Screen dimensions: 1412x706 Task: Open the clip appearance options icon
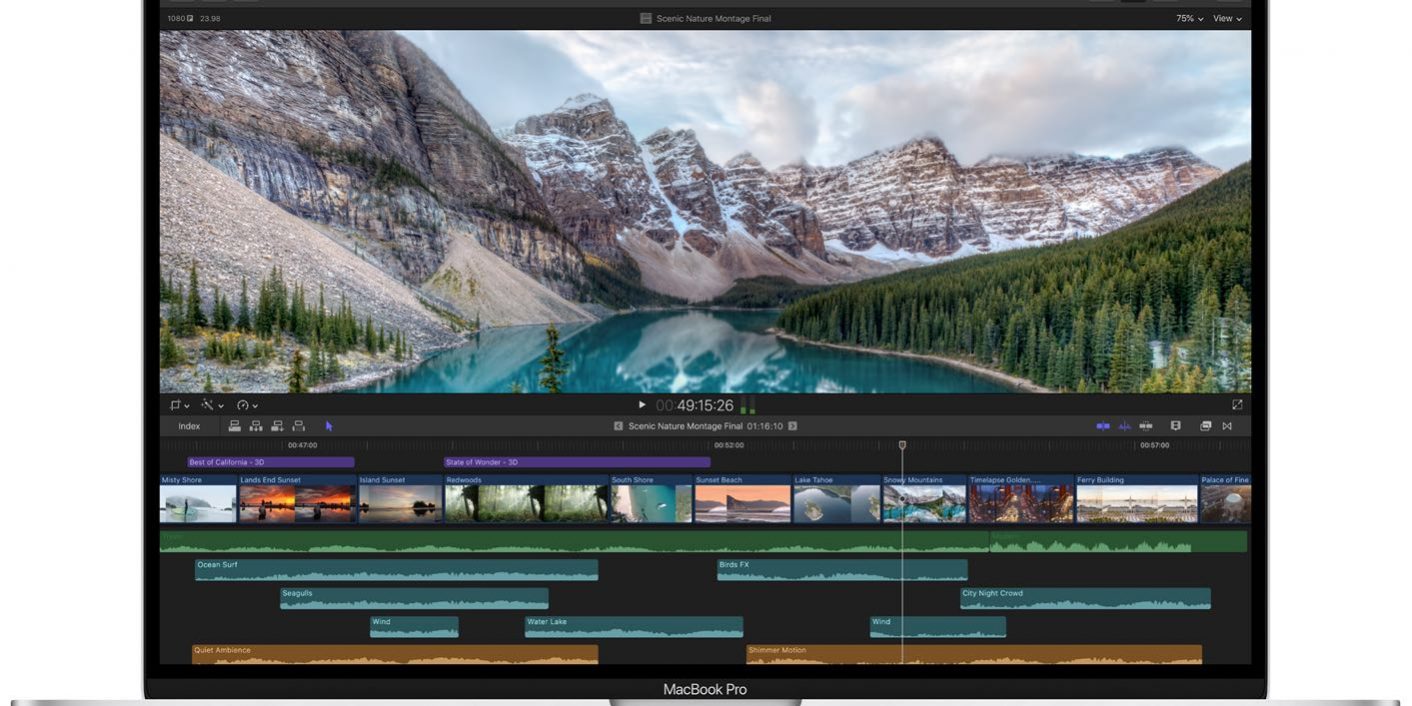click(x=1175, y=426)
